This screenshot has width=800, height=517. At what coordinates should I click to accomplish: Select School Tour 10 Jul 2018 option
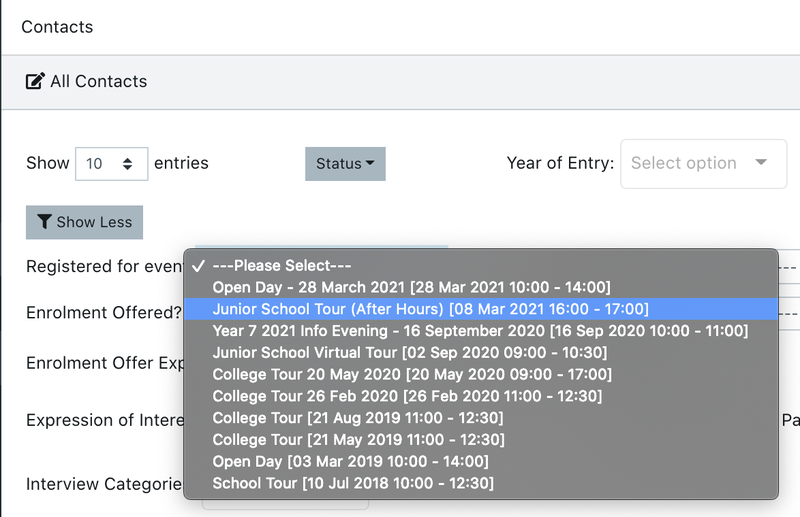tap(352, 484)
